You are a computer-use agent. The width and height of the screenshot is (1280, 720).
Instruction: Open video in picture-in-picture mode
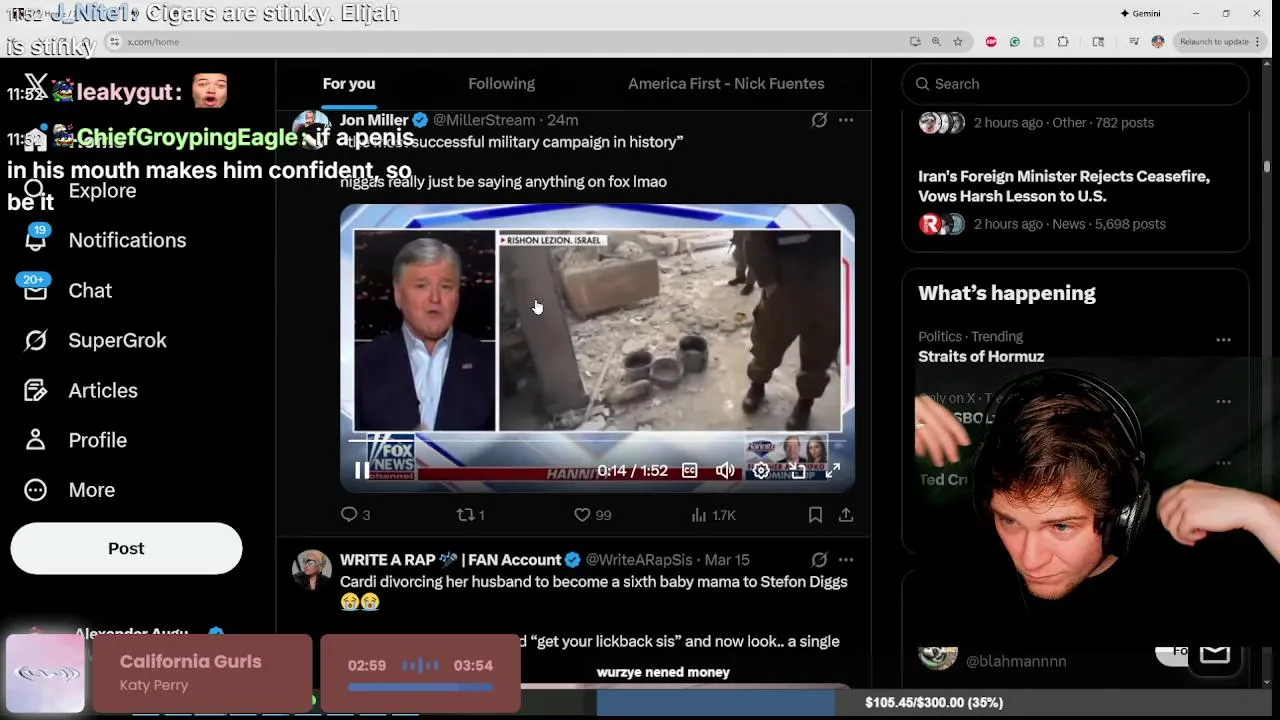(x=797, y=470)
